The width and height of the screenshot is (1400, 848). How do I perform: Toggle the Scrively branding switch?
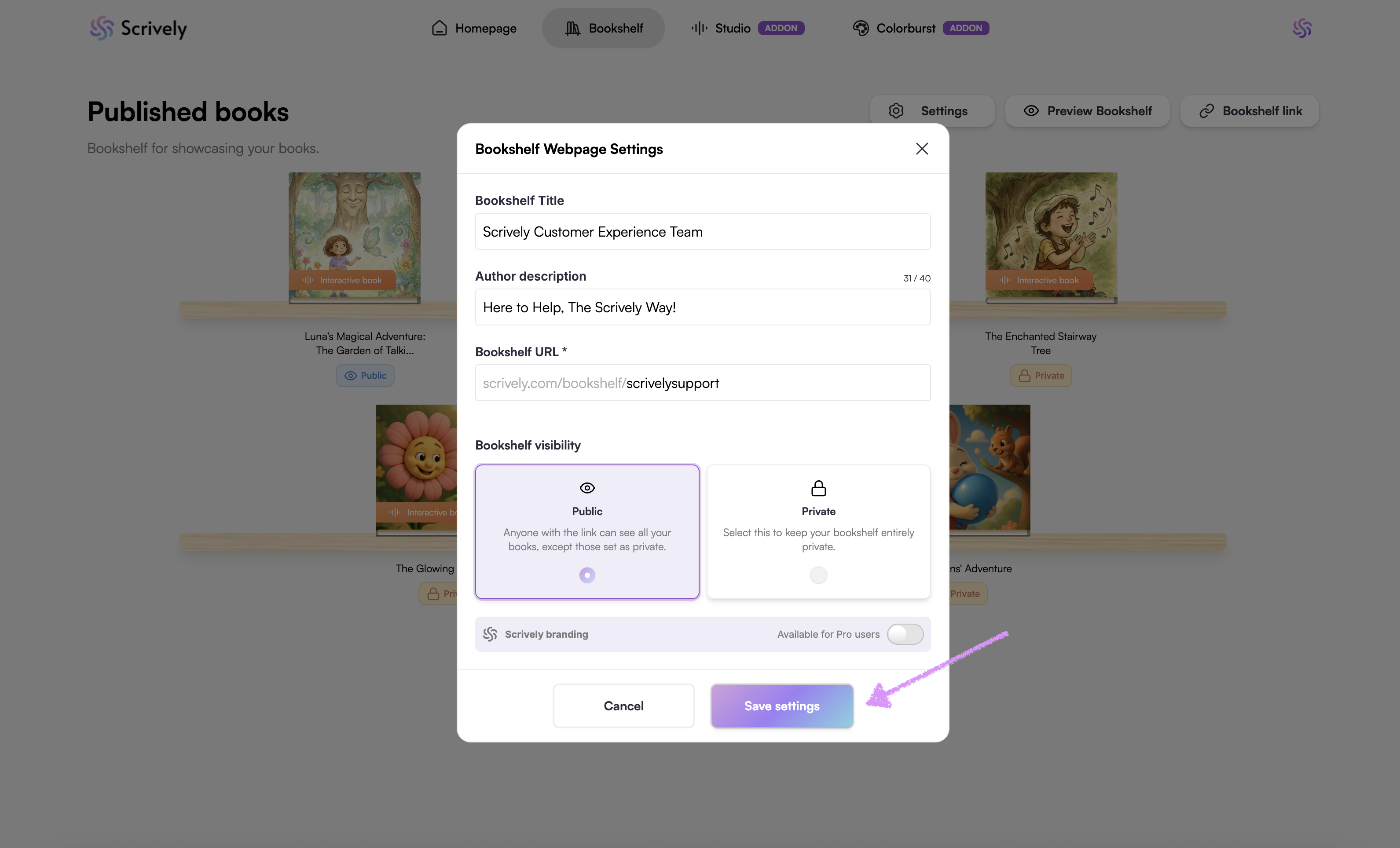905,634
